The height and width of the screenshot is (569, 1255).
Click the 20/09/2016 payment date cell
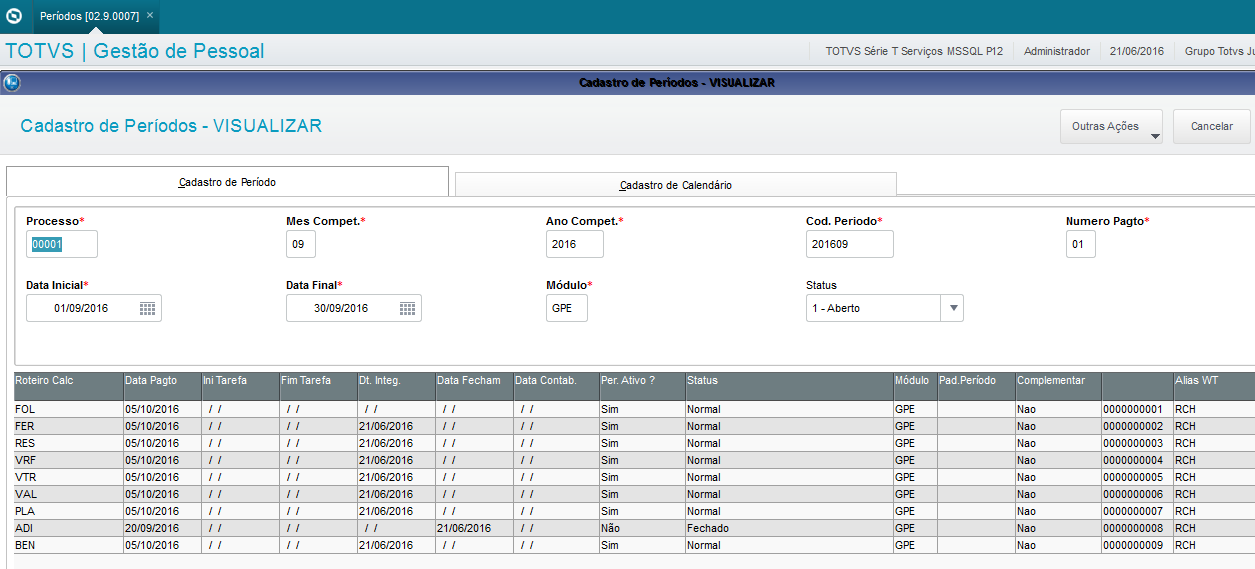[161, 528]
